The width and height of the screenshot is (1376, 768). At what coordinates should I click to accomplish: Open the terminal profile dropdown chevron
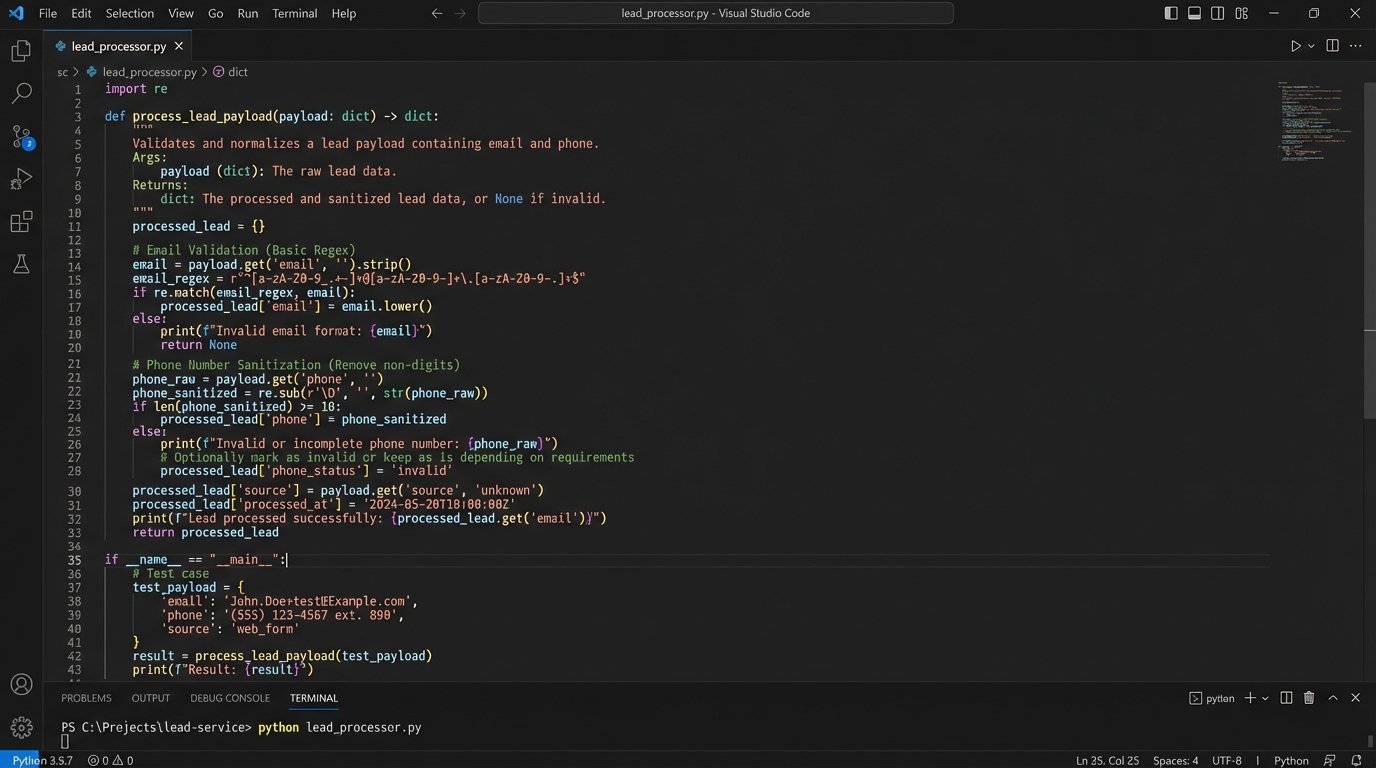pyautogui.click(x=1266, y=697)
